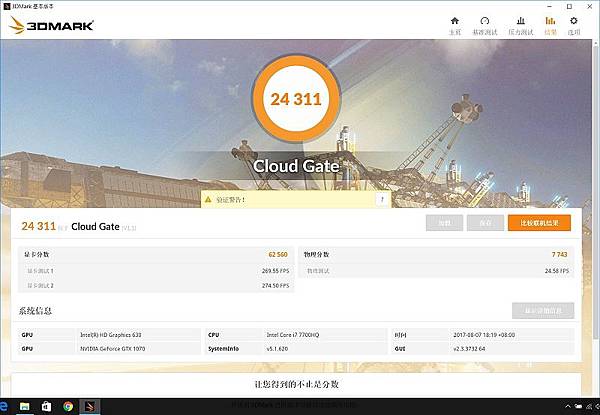
Task: Open Google Chrome from the taskbar
Action: [x=68, y=406]
